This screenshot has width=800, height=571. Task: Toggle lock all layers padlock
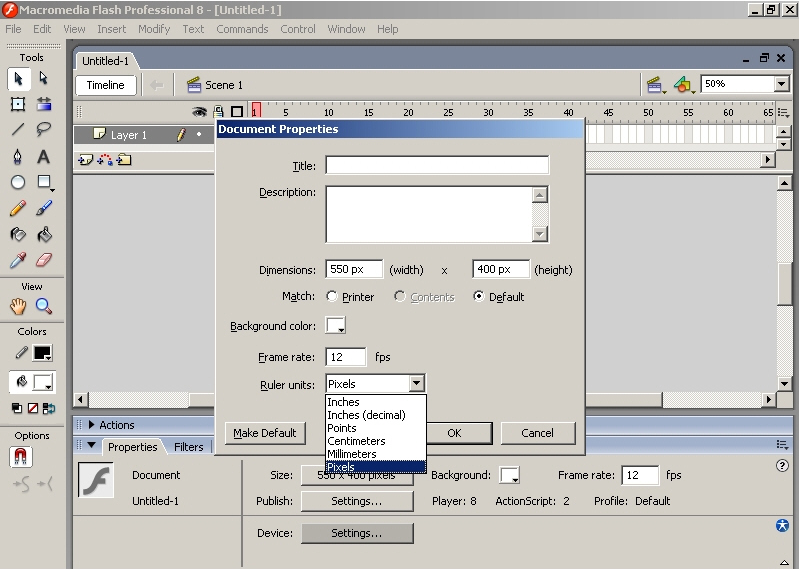[x=218, y=111]
